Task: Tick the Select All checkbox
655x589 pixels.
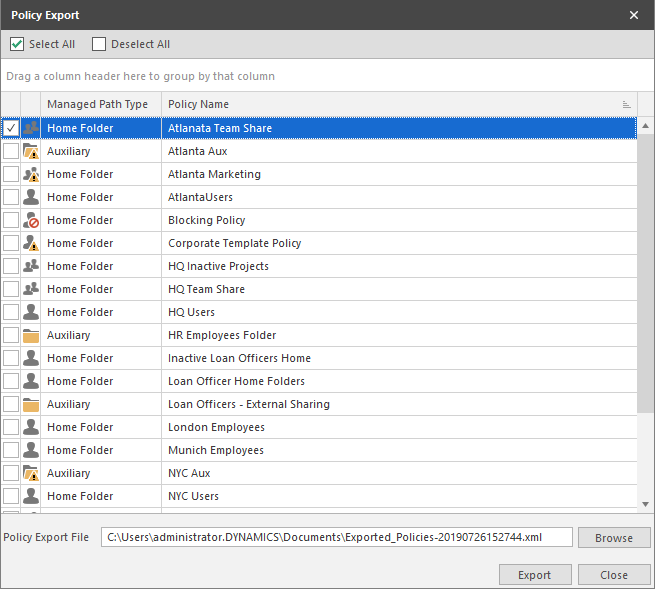Action: pyautogui.click(x=17, y=44)
